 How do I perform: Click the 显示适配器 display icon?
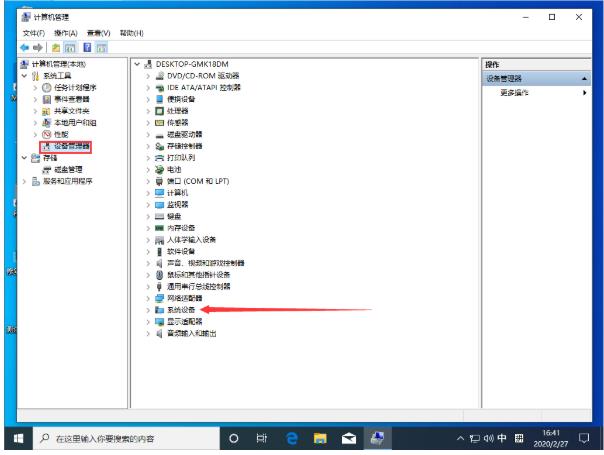point(159,321)
